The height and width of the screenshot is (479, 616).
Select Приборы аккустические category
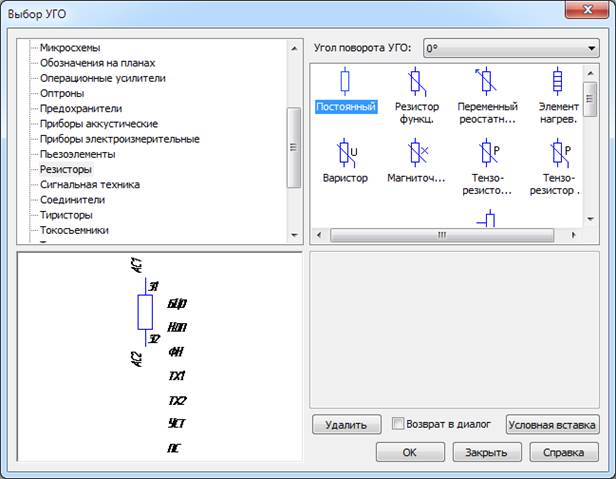coord(99,124)
